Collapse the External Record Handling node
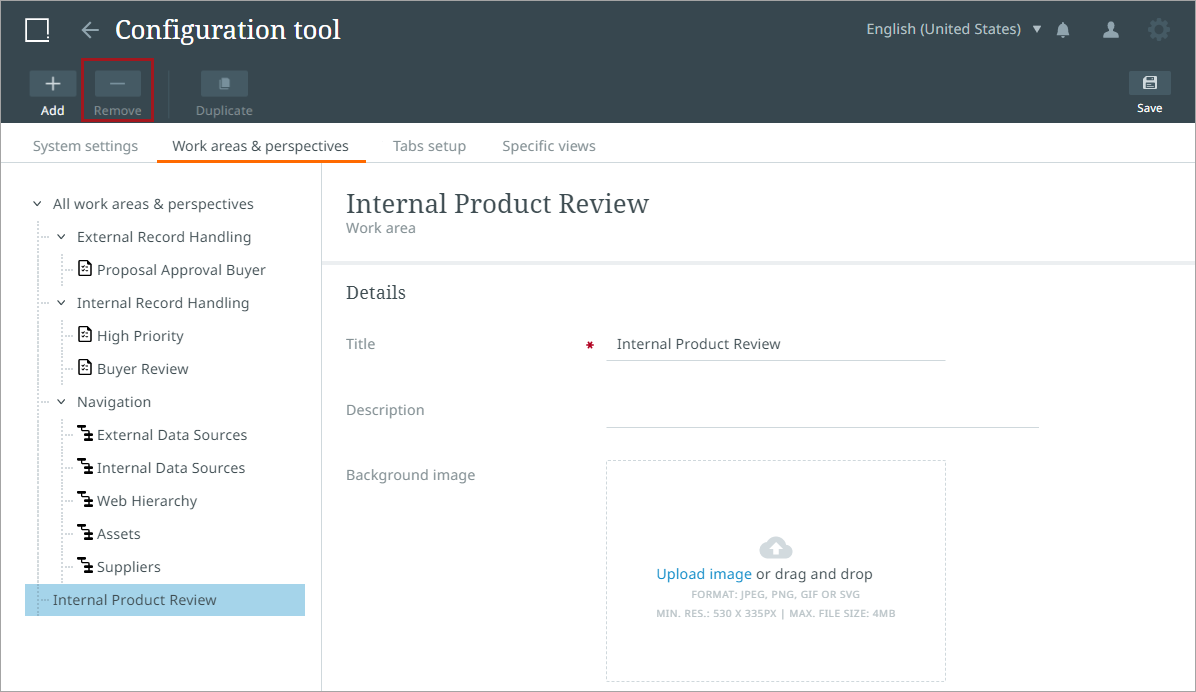Viewport: 1196px width, 692px height. (x=61, y=237)
